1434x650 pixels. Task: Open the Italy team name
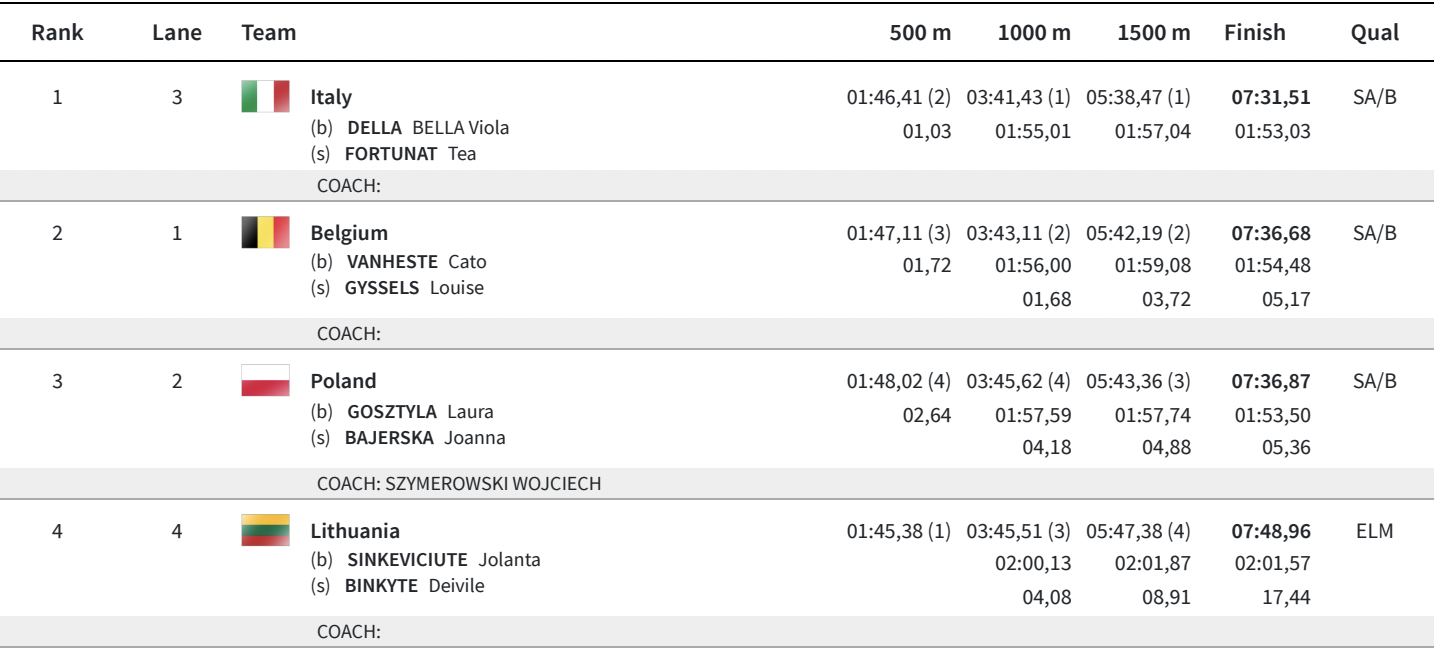pos(331,97)
